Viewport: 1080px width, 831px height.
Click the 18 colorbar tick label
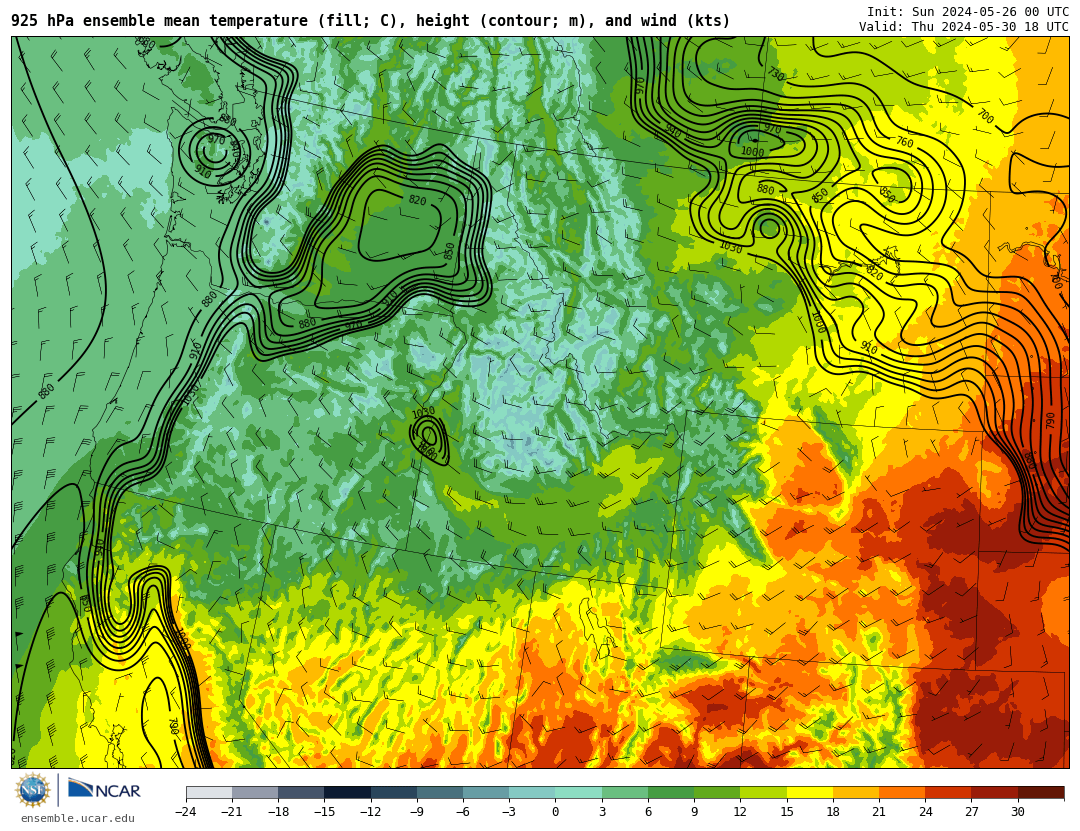833,812
